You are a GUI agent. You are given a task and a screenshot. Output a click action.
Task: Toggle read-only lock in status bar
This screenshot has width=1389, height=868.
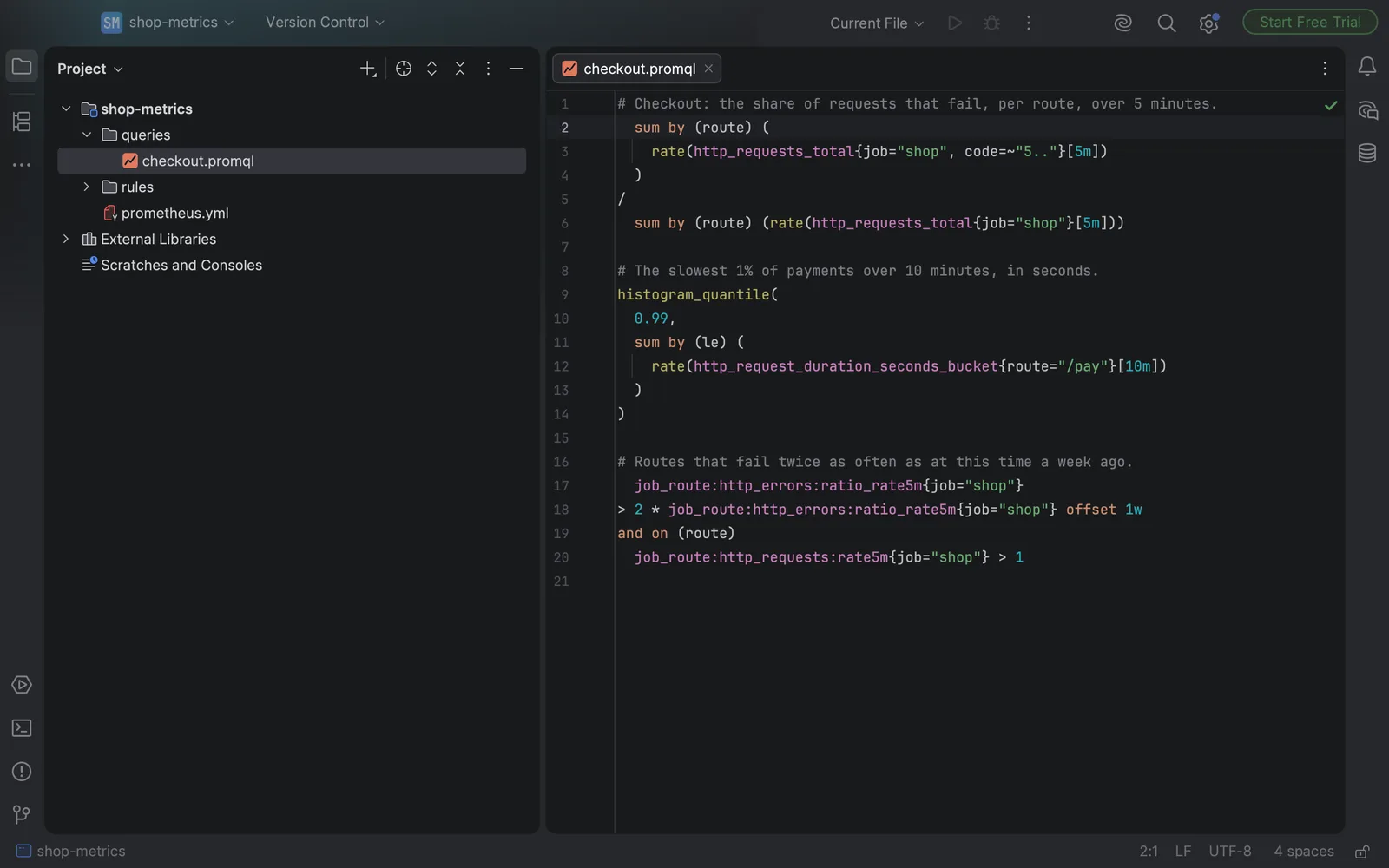(x=1363, y=852)
